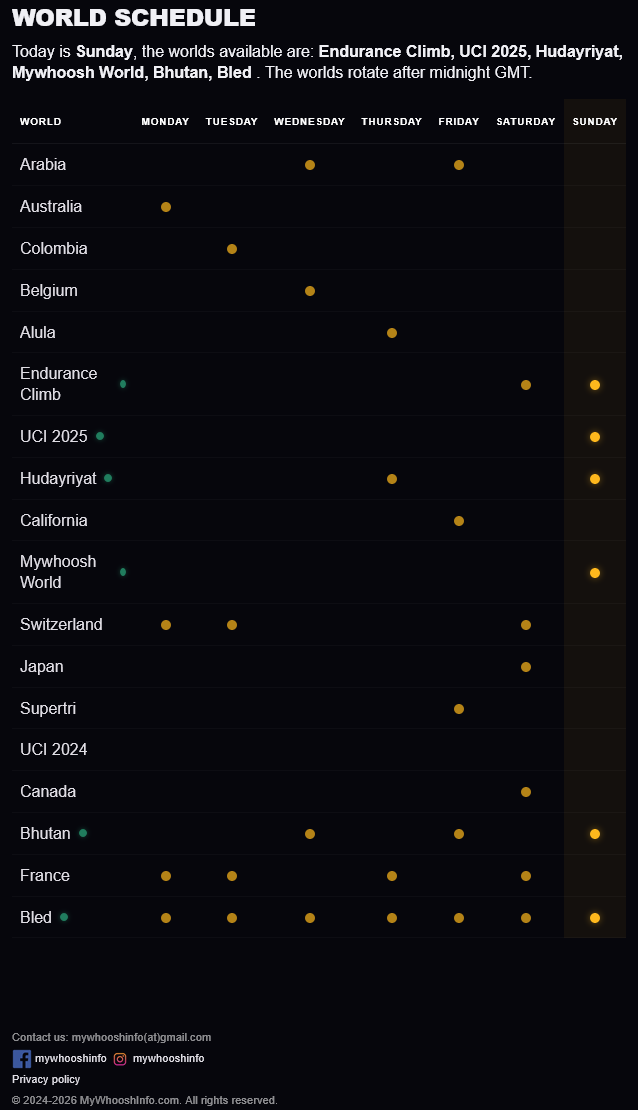Open the mywhooshinfo Facebook text link
Viewport: 638px width, 1110px height.
click(x=71, y=1058)
